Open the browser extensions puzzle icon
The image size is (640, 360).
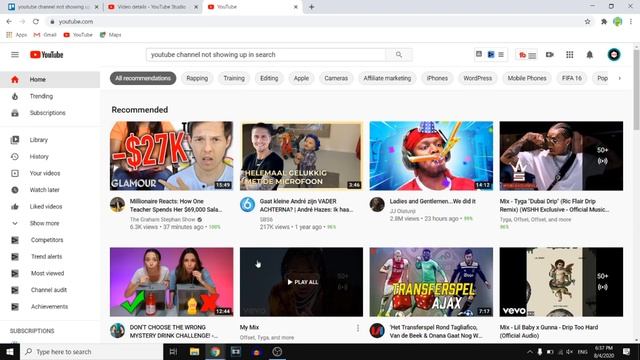[x=604, y=22]
